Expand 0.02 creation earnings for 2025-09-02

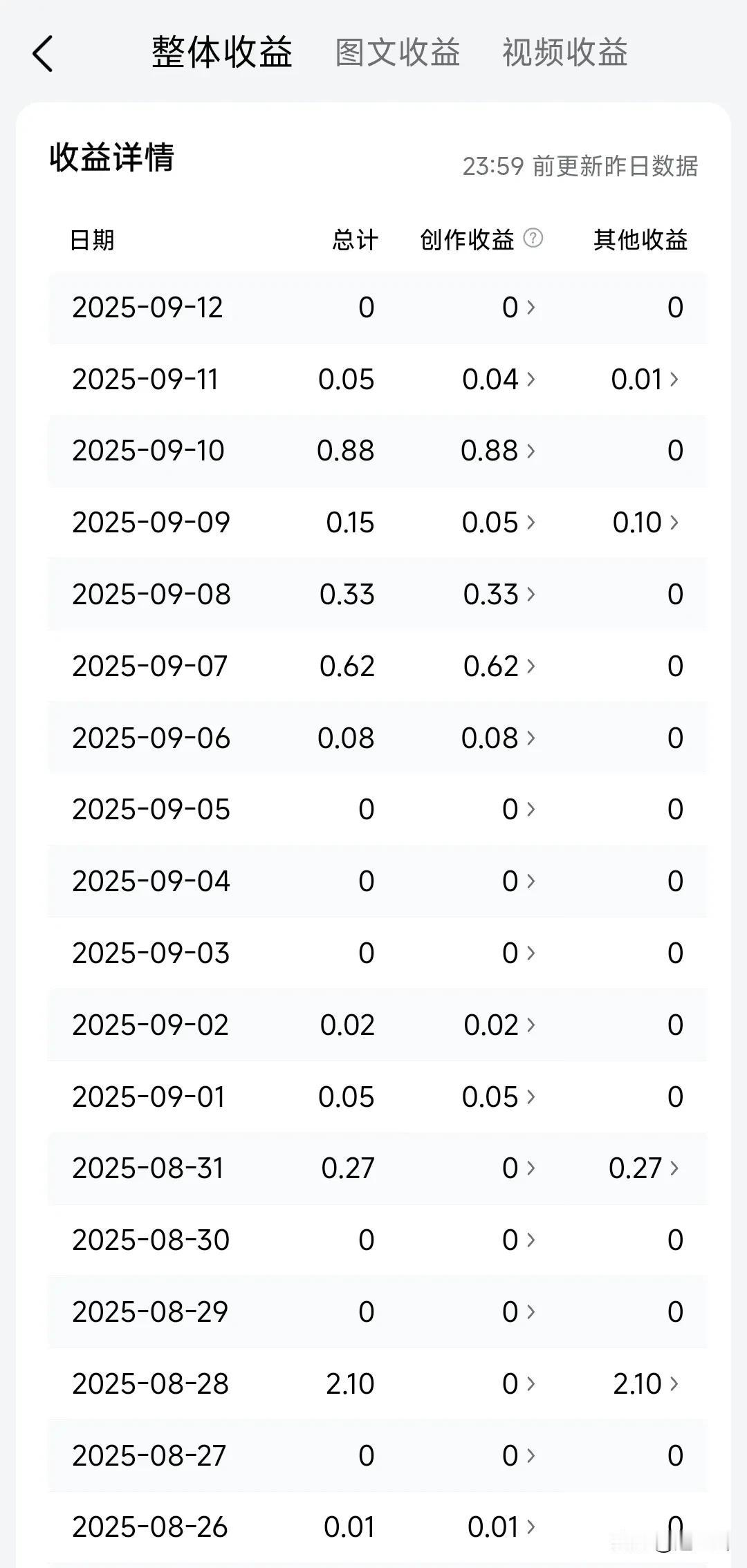[x=500, y=1025]
